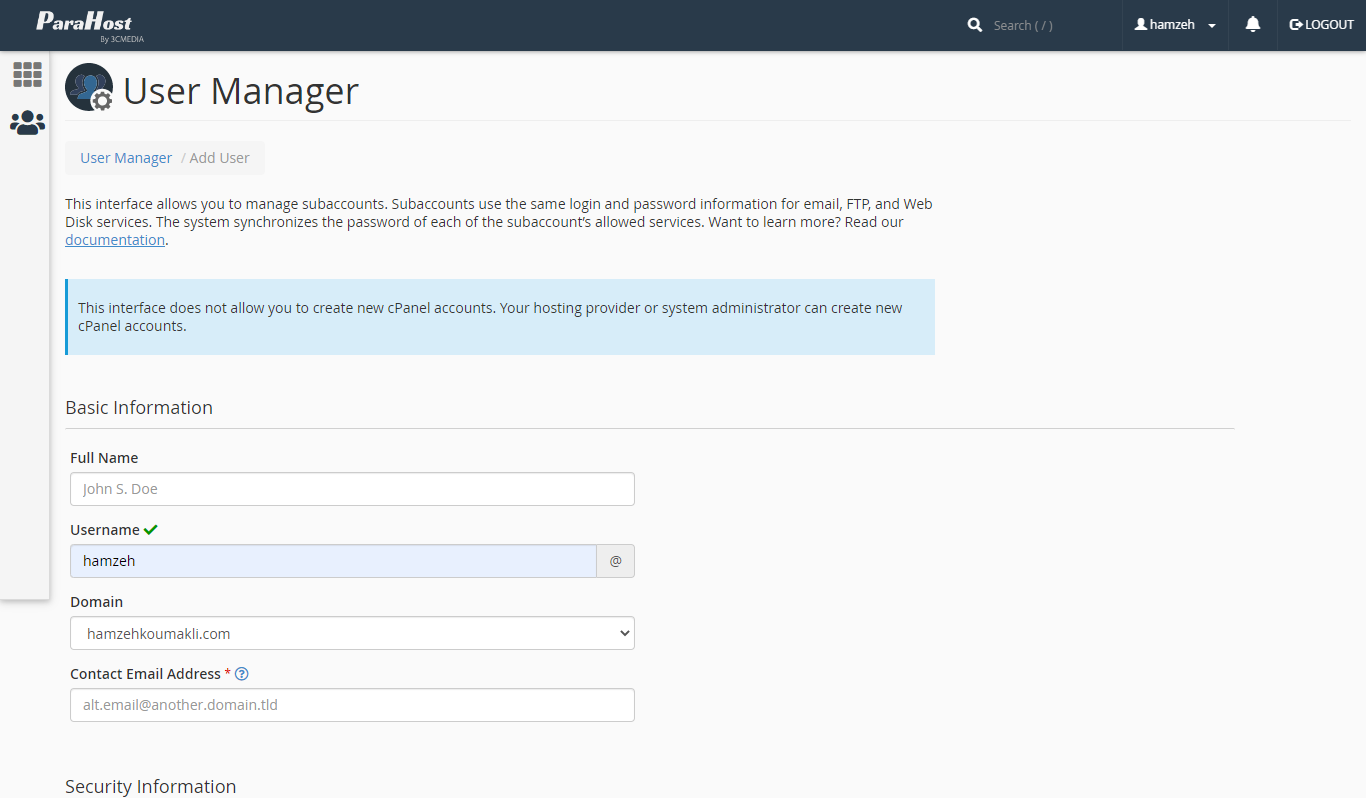Go to User Manager breadcrumb link

point(126,158)
